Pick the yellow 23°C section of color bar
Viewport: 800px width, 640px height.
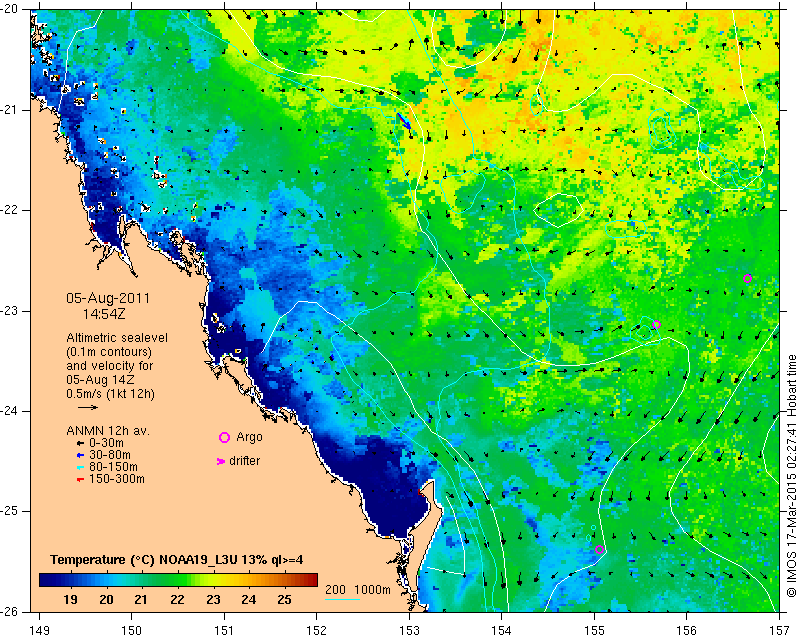click(213, 580)
